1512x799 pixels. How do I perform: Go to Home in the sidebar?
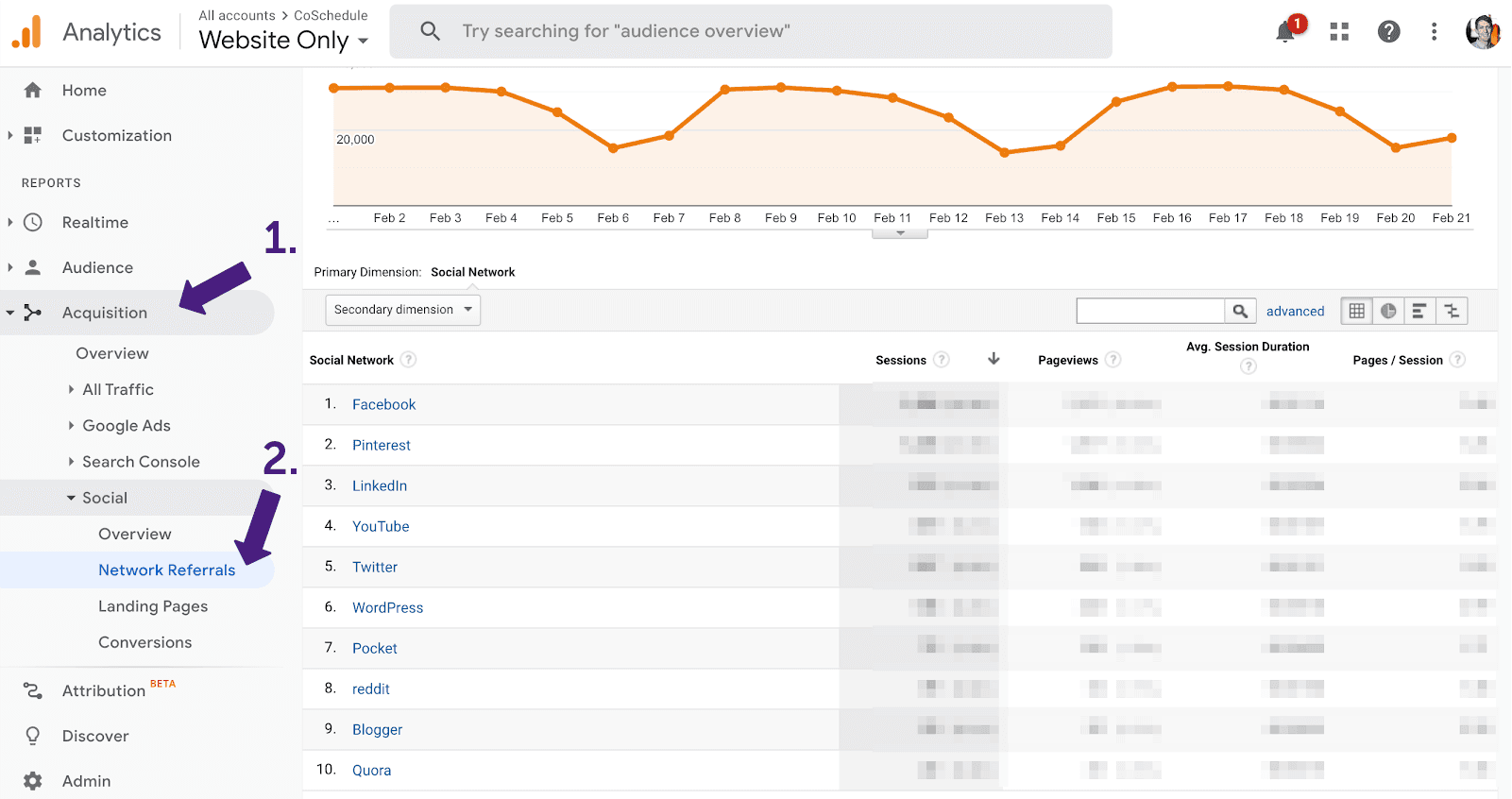tap(84, 91)
